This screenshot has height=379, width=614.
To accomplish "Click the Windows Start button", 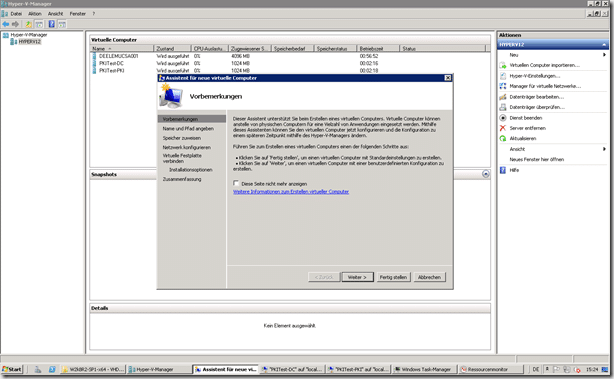I will click(12, 369).
